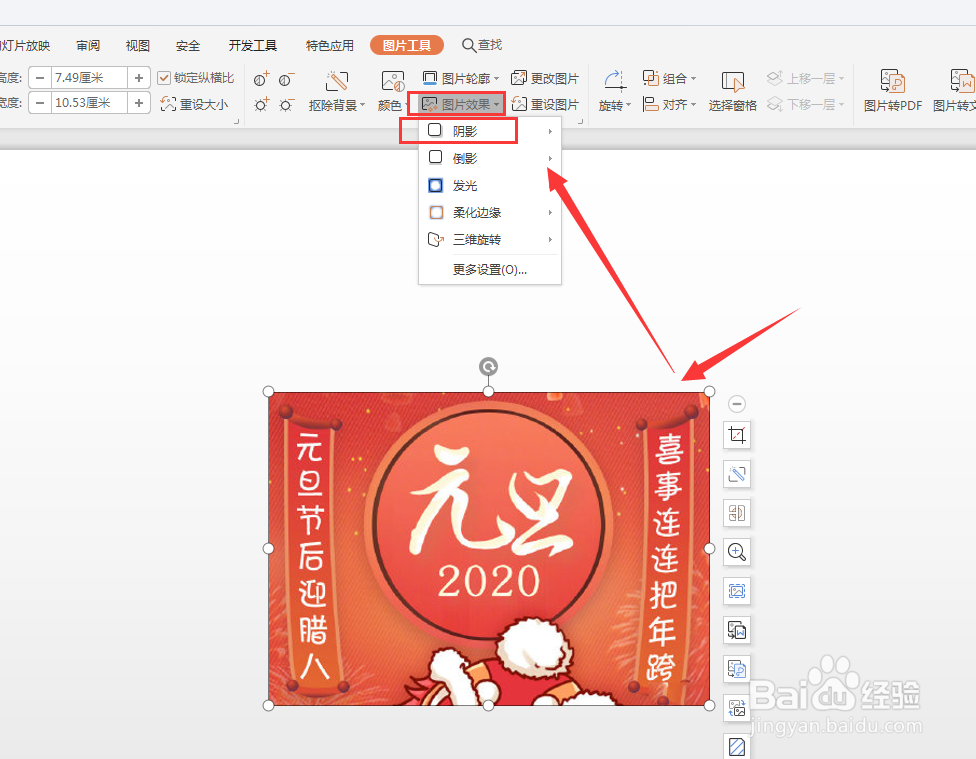Screen dimensions: 976x759
Task: Click the convert-to-document icon in side toolbar
Action: point(737,630)
